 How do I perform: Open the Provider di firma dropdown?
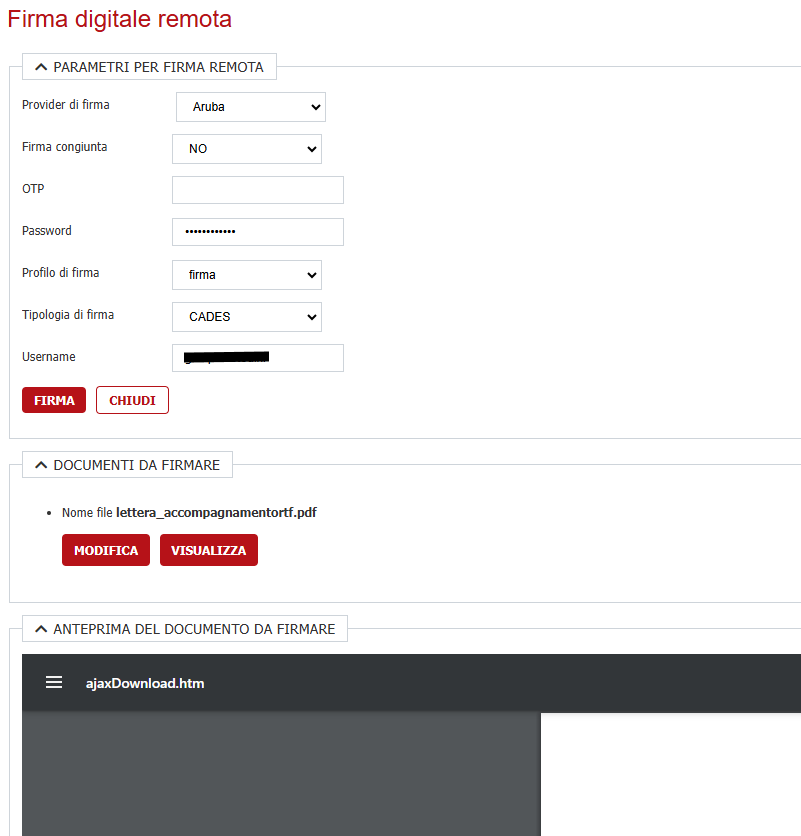coord(250,107)
